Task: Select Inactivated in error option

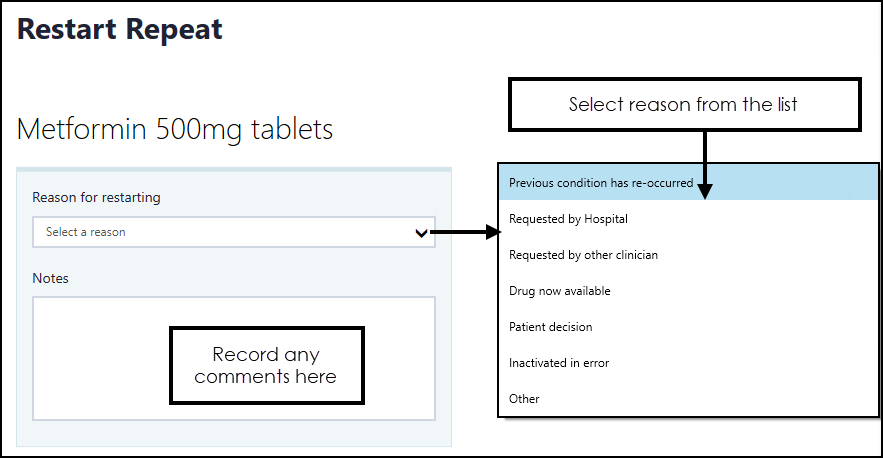Action: tap(558, 363)
